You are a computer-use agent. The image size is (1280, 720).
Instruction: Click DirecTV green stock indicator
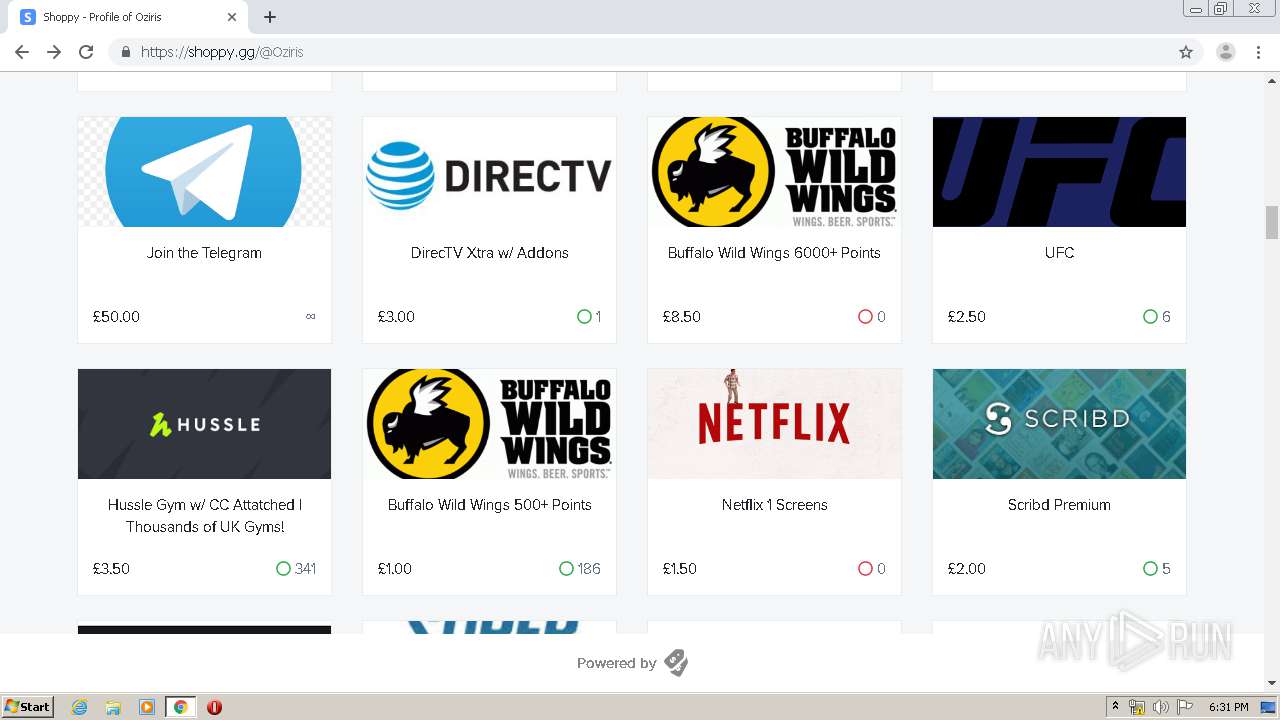point(584,317)
